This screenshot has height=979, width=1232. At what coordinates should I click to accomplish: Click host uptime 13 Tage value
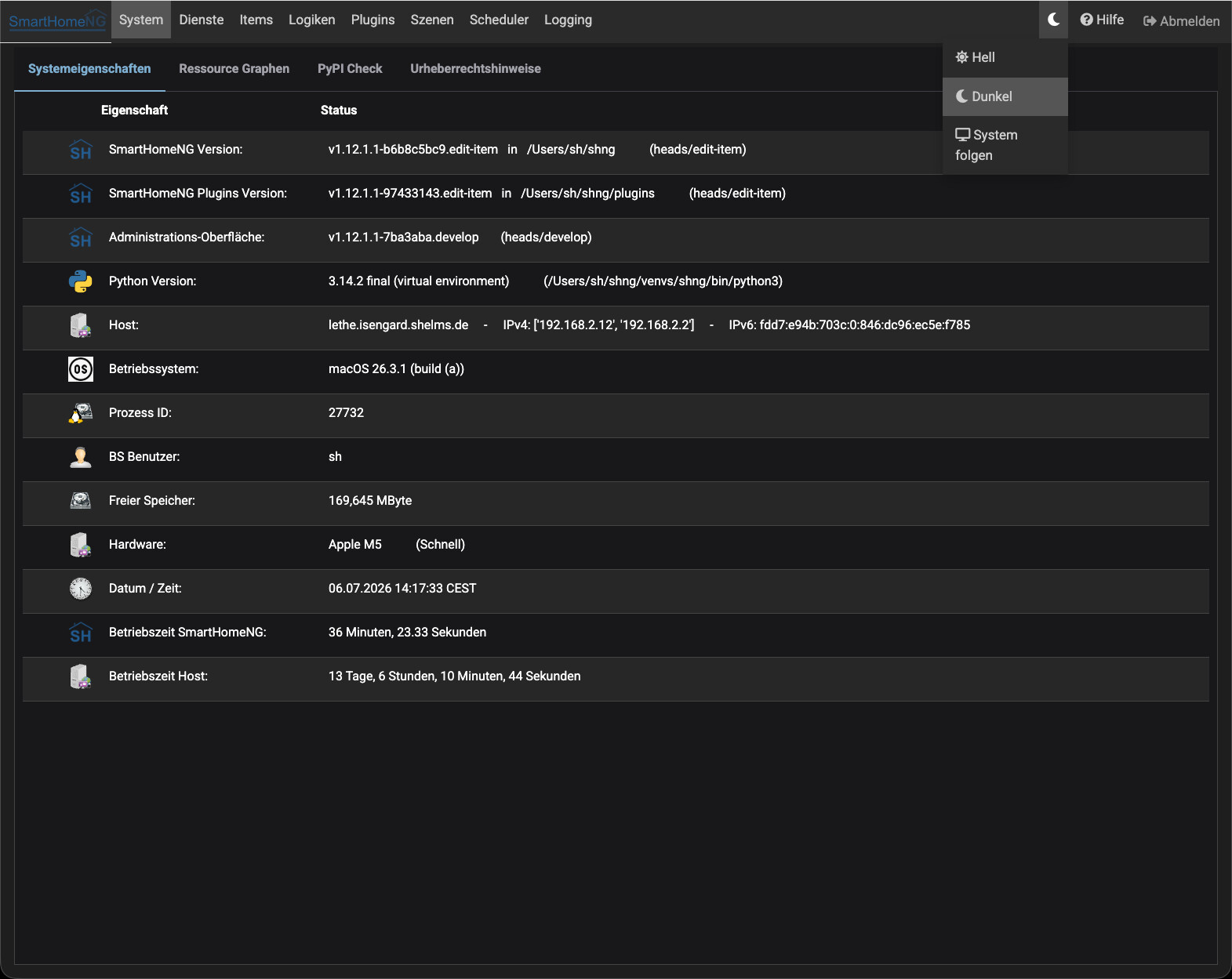[455, 676]
